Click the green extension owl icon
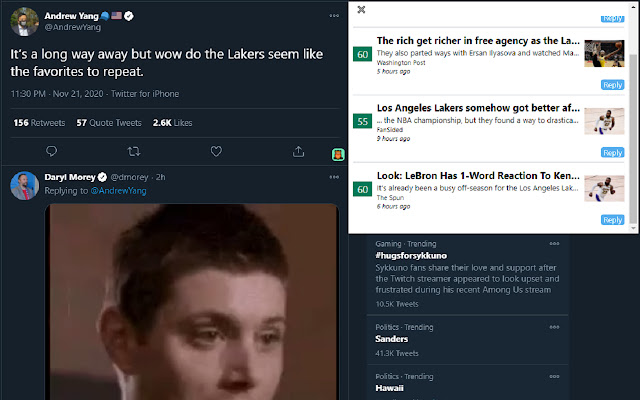 pyautogui.click(x=338, y=155)
